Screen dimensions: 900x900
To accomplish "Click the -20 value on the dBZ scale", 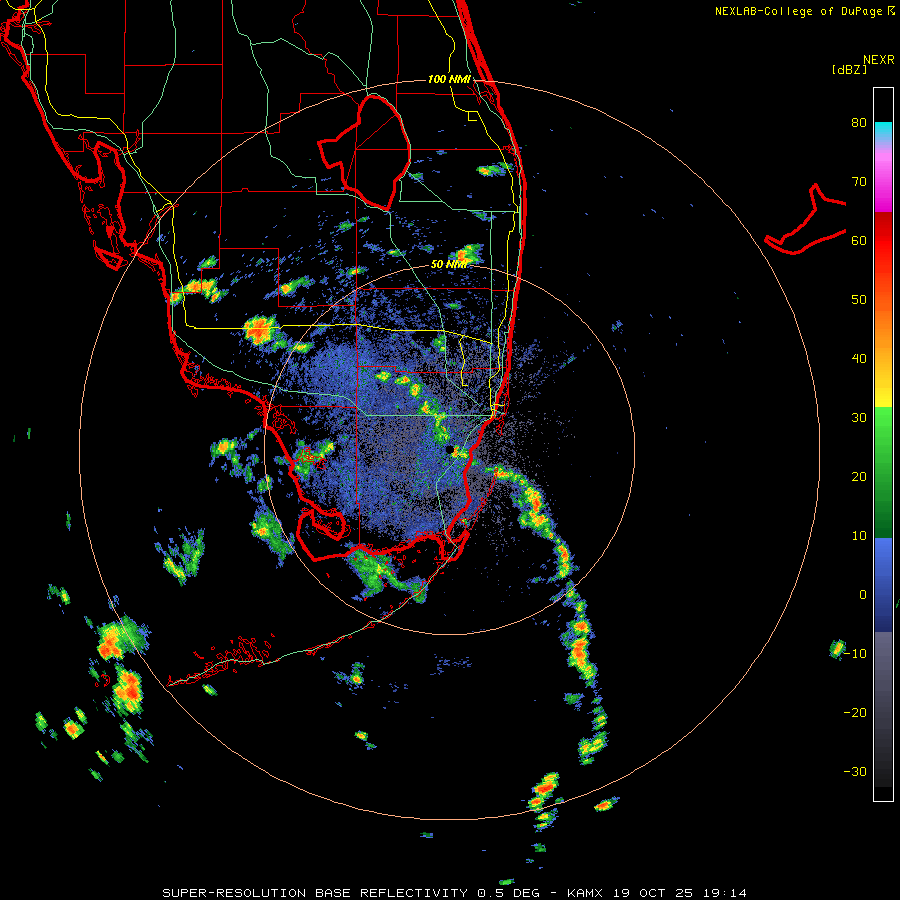I will (855, 712).
